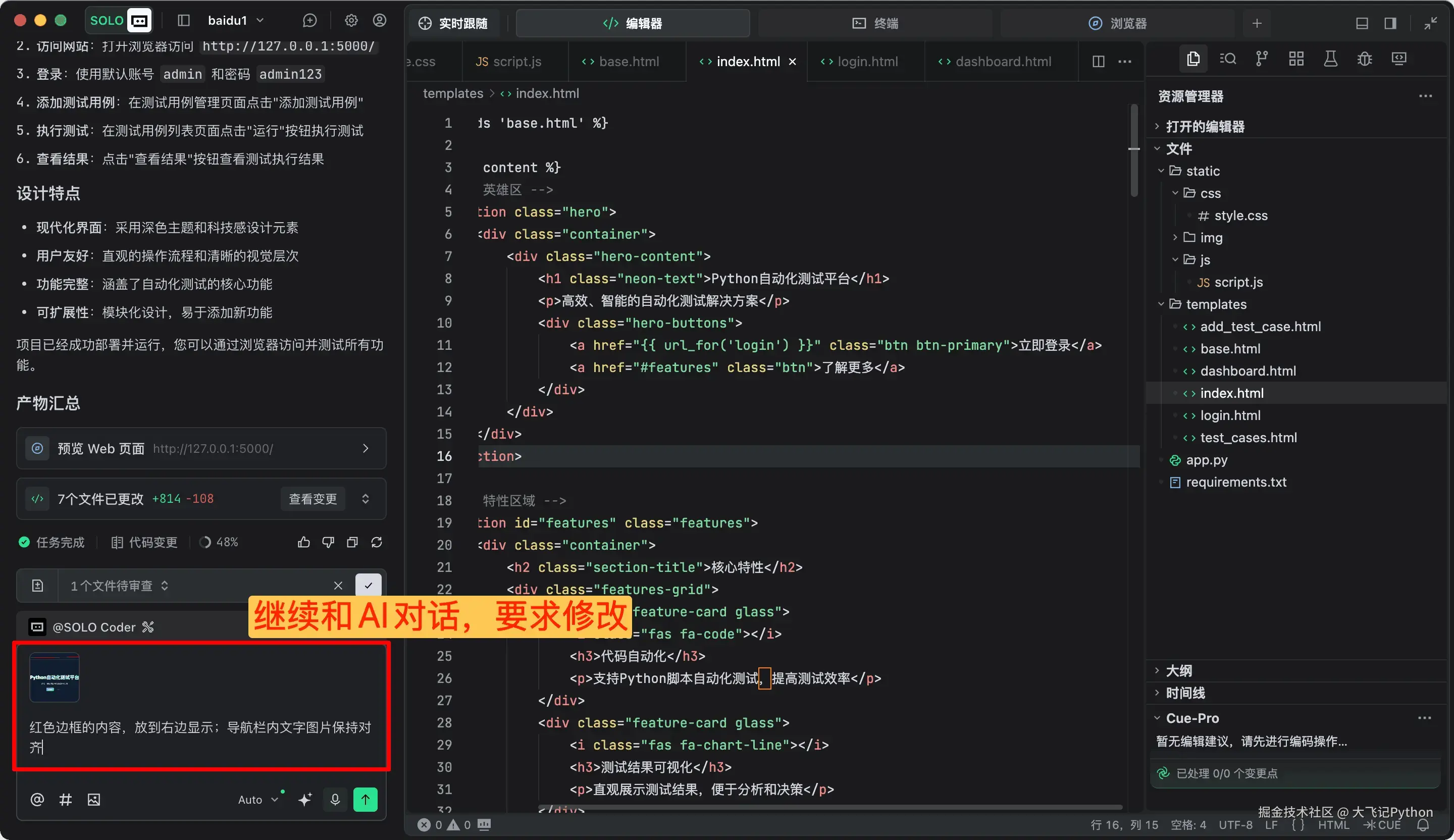Open the debug bug icon panel
Screen dimensions: 1454x840
click(1365, 59)
